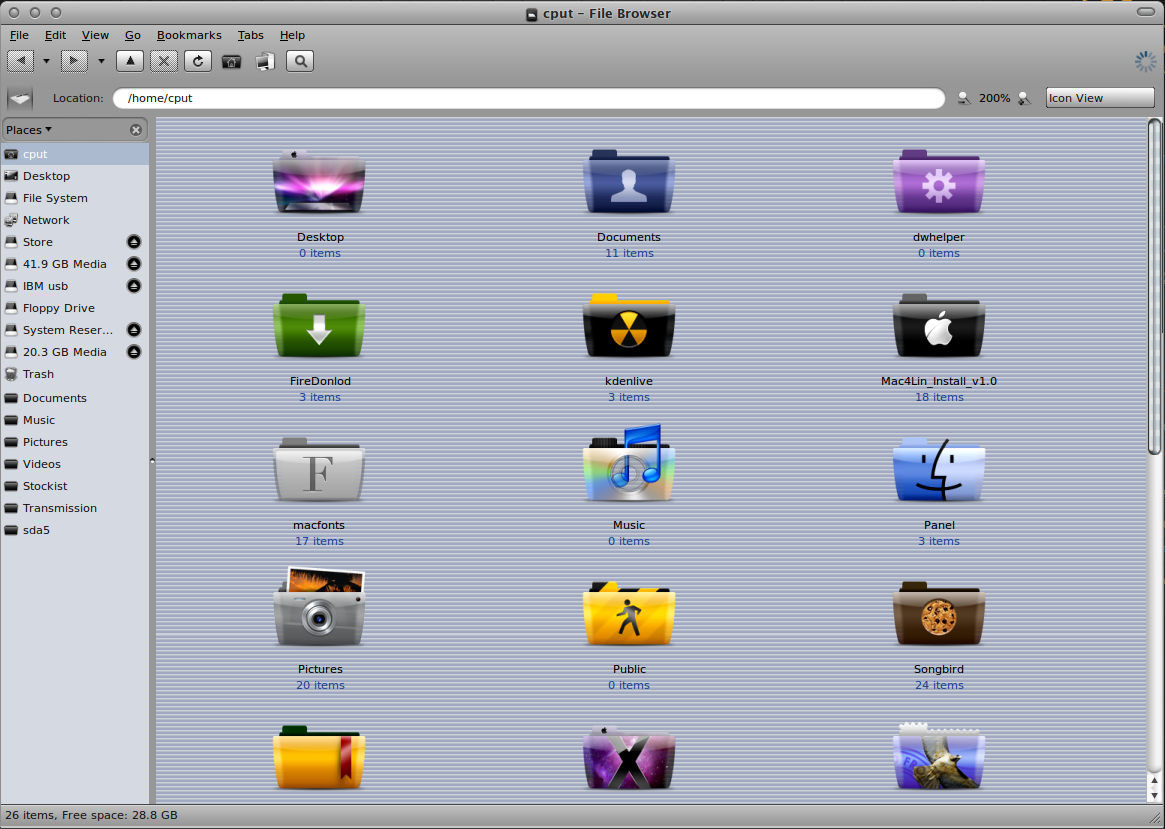Viewport: 1165px width, 829px height.
Task: Open the Stockist bookmark
Action: [x=75, y=486]
